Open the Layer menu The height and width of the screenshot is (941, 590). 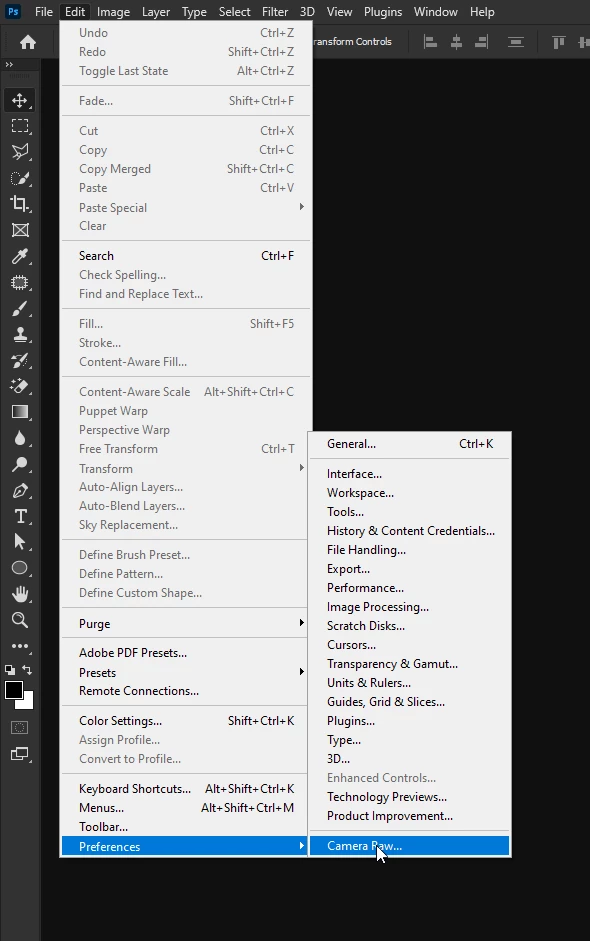(156, 12)
